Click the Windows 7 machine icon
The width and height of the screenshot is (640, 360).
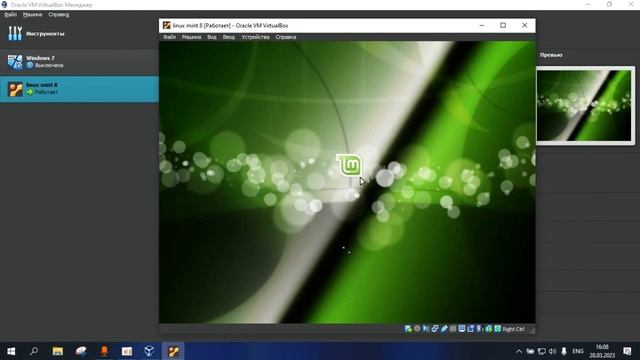[x=15, y=62]
